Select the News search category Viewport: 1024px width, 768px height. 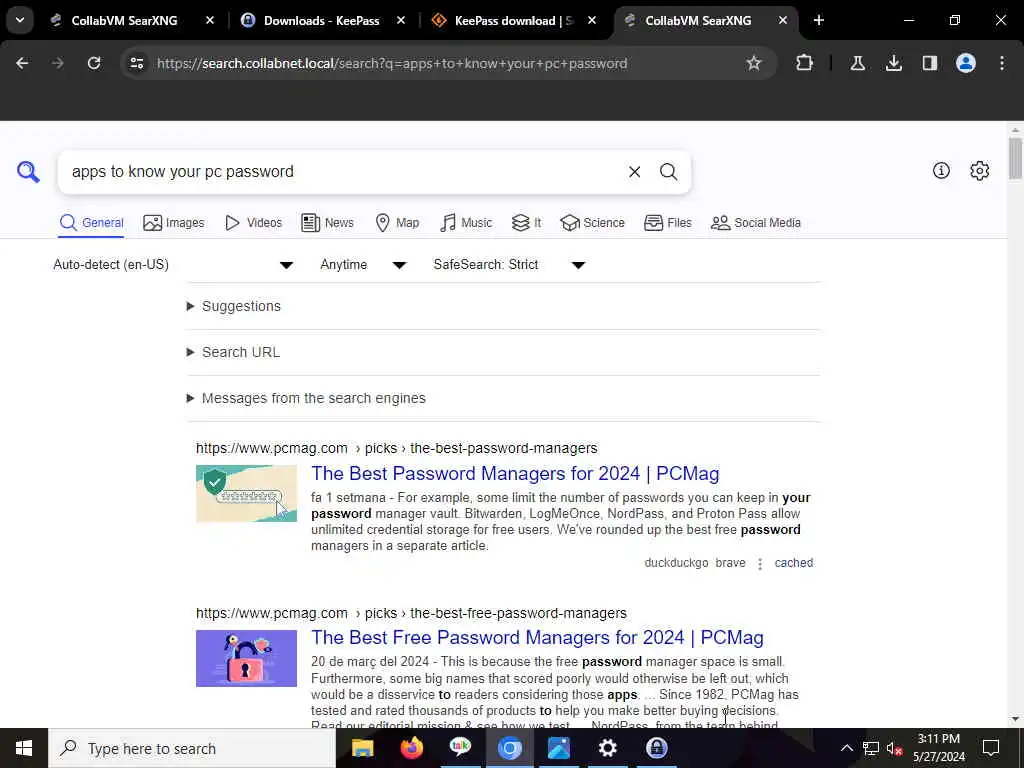pyautogui.click(x=327, y=223)
